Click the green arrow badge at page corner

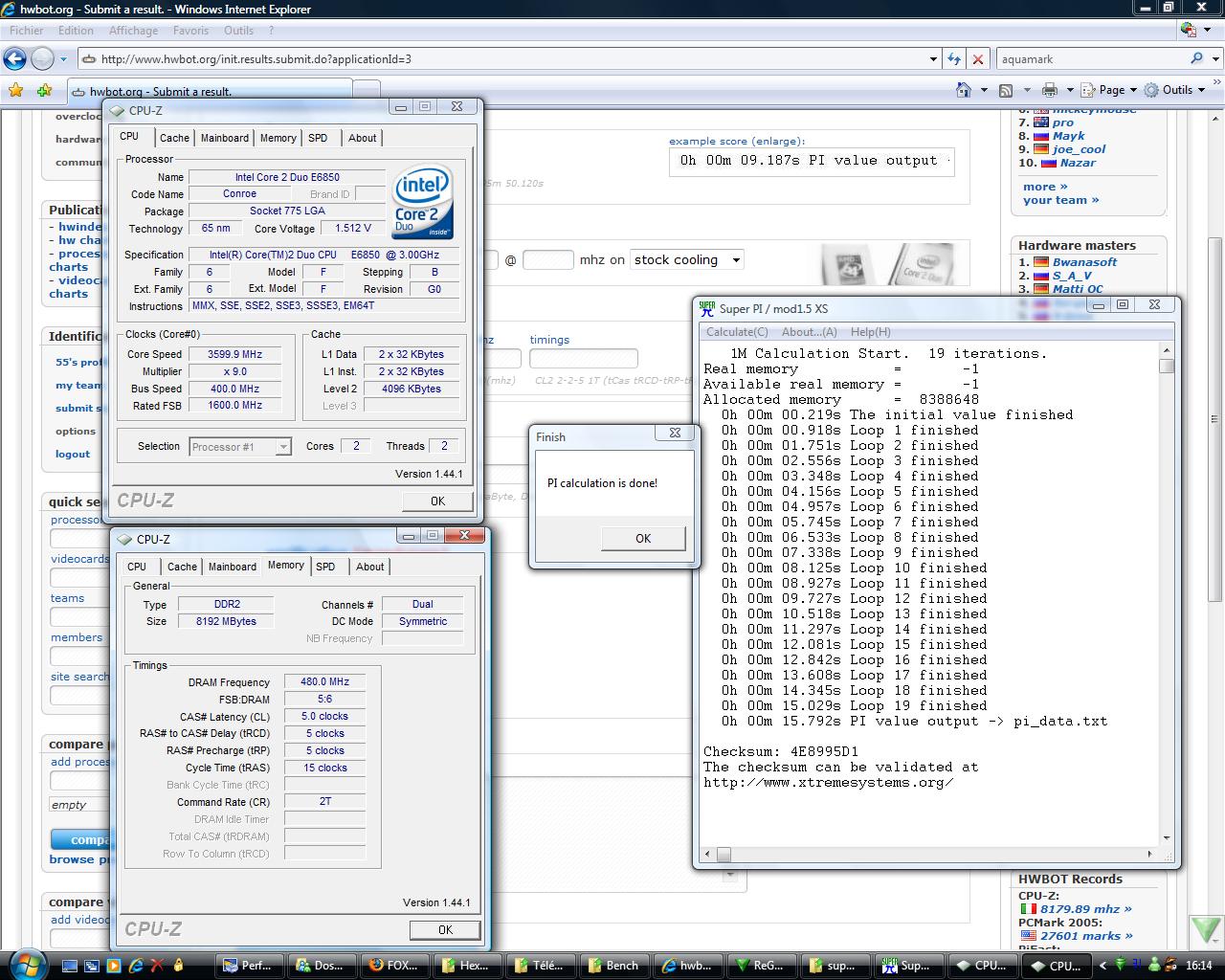pyautogui.click(x=1207, y=931)
